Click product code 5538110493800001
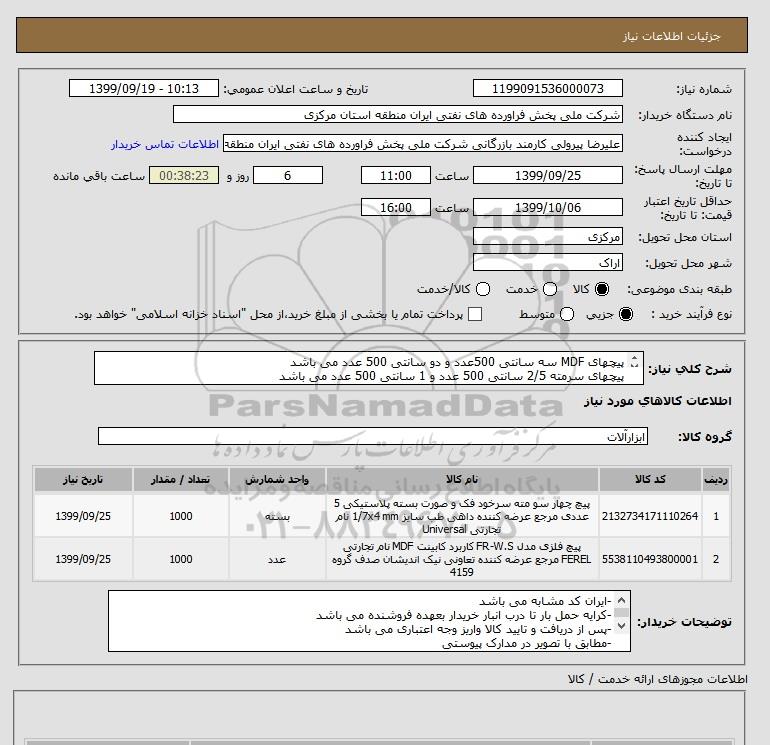 pyautogui.click(x=650, y=559)
